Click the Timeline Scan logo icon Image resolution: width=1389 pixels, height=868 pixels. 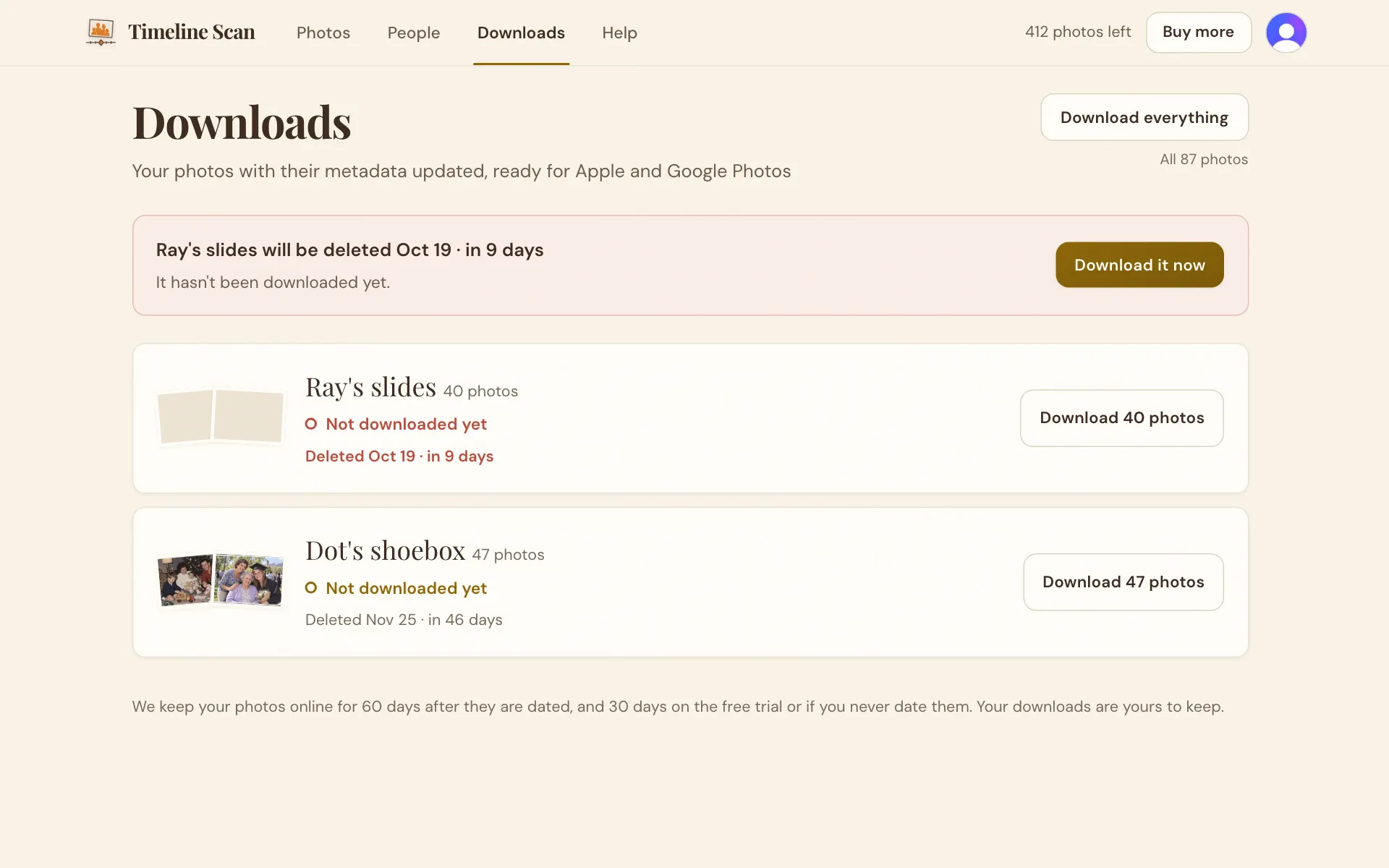click(x=101, y=33)
